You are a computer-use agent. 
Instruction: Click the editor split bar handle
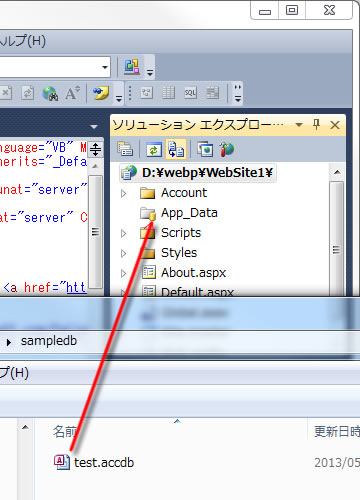click(x=95, y=149)
